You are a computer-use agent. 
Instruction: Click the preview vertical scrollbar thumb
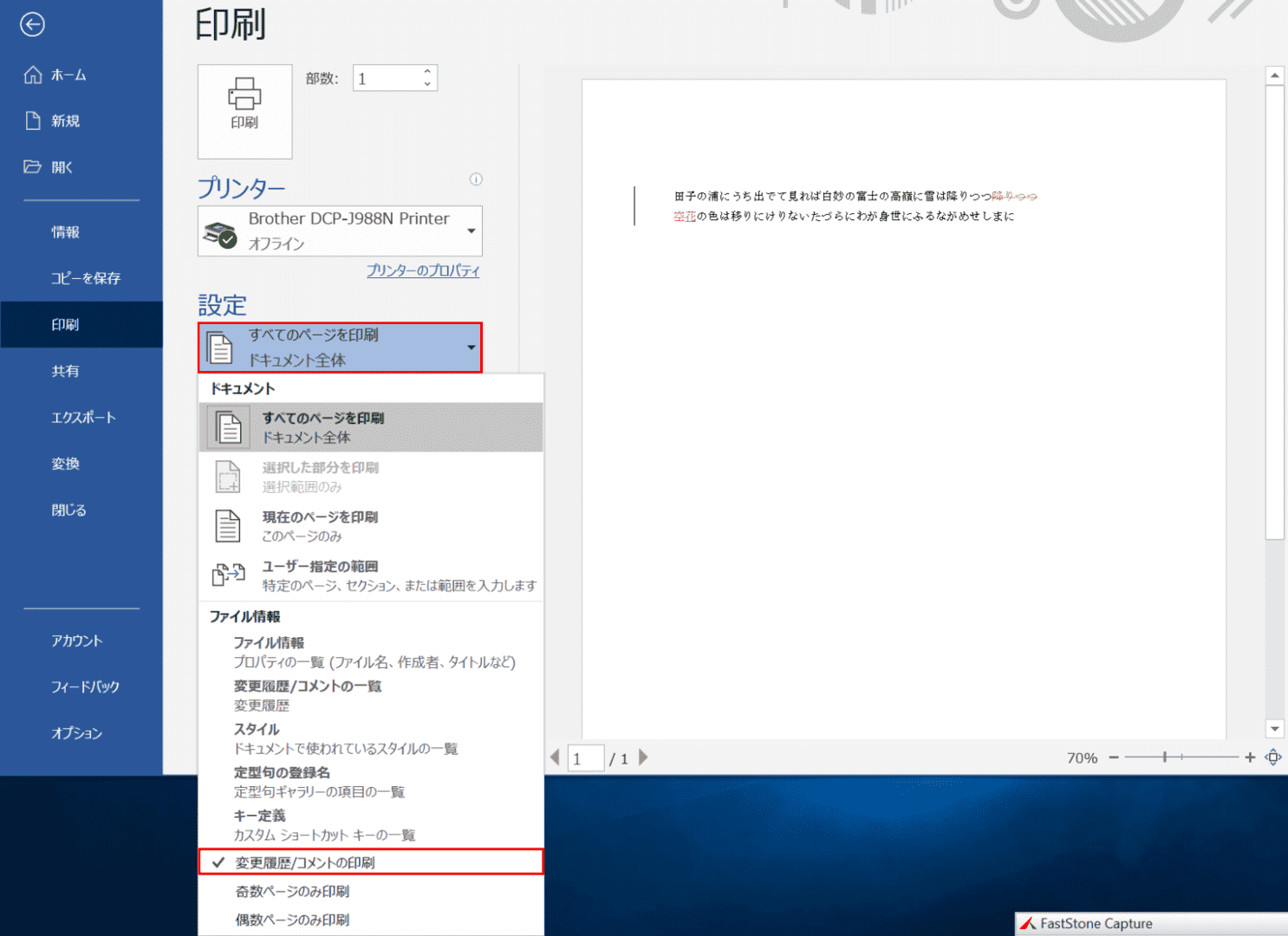pos(1274,312)
